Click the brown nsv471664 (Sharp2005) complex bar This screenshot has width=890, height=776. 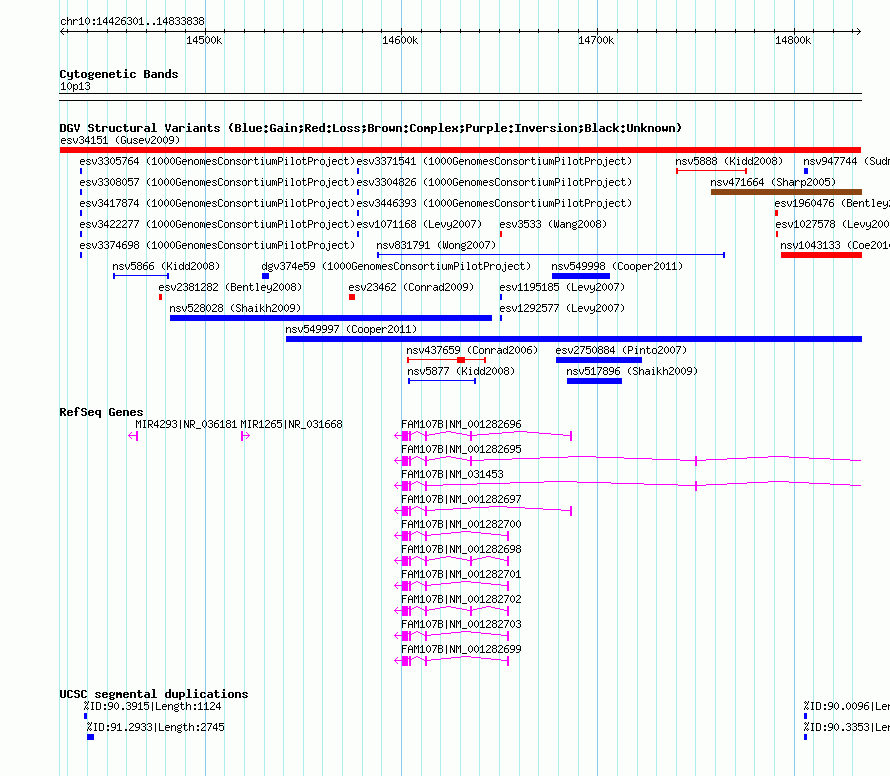[x=786, y=192]
